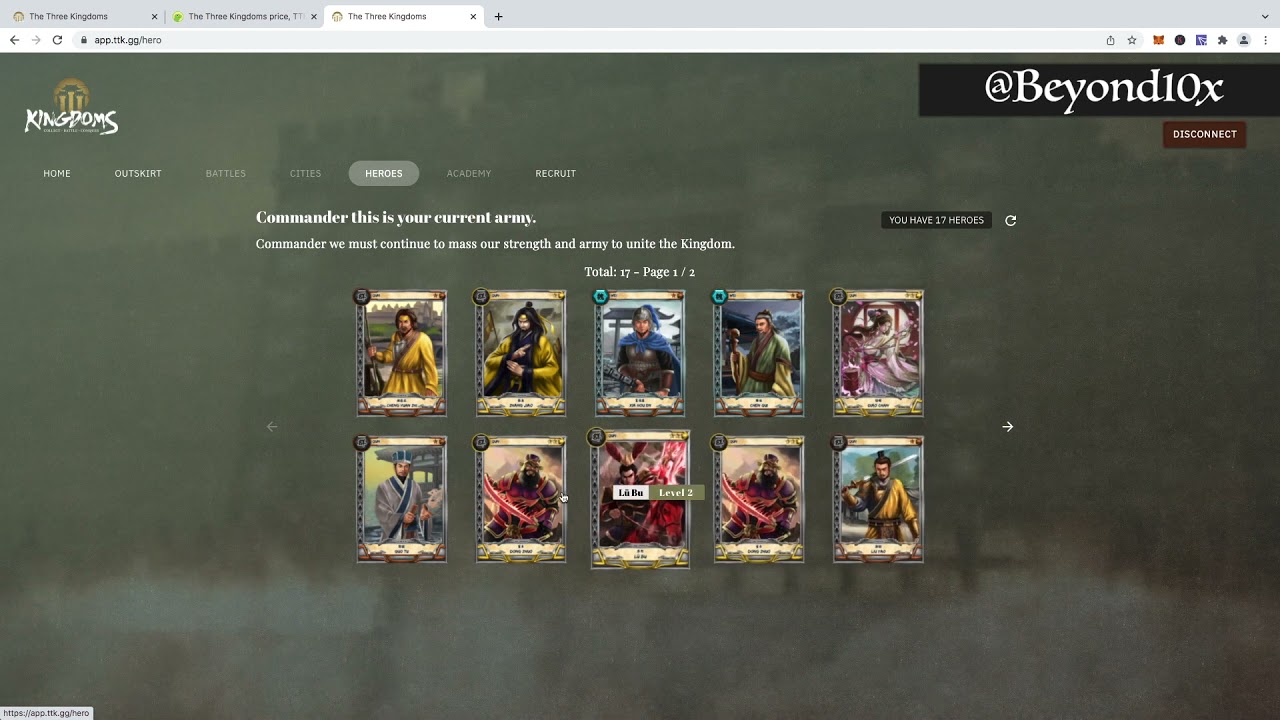The image size is (1280, 720).
Task: Select the Chen Gui hero card
Action: 759,353
